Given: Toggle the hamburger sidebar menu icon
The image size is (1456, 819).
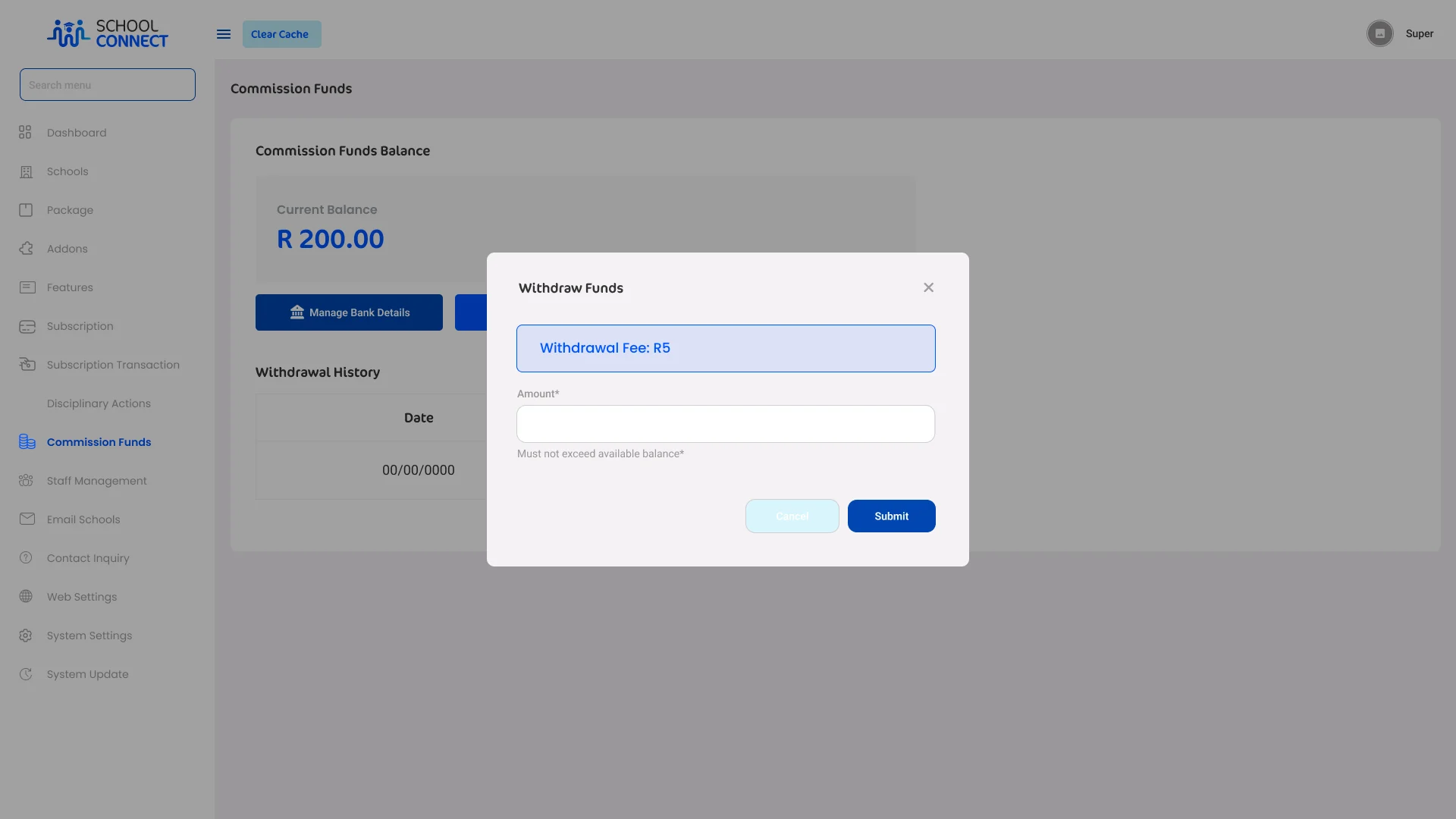Looking at the screenshot, I should 224,34.
